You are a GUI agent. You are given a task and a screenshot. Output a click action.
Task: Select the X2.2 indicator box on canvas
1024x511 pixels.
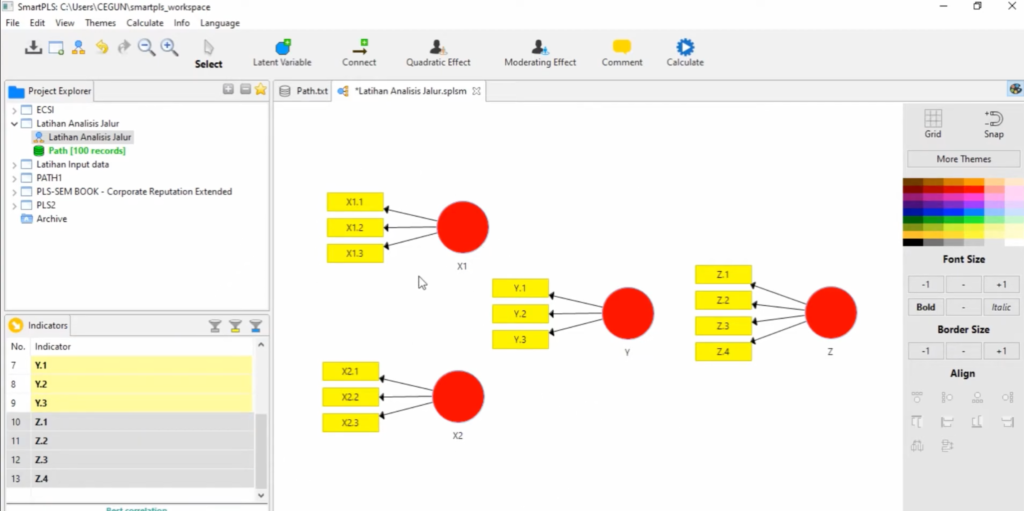pos(351,397)
